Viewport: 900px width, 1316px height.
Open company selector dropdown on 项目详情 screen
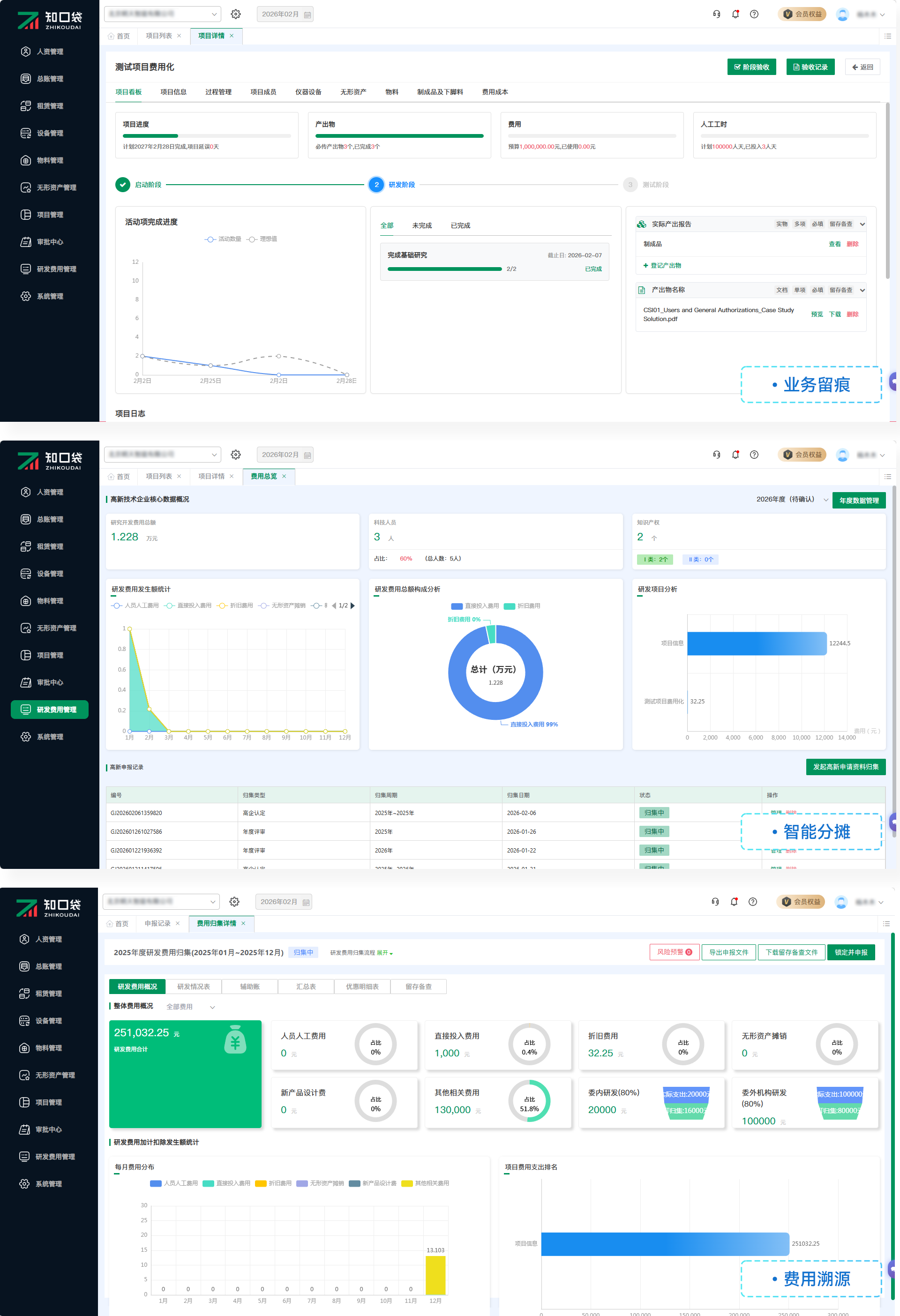click(163, 14)
